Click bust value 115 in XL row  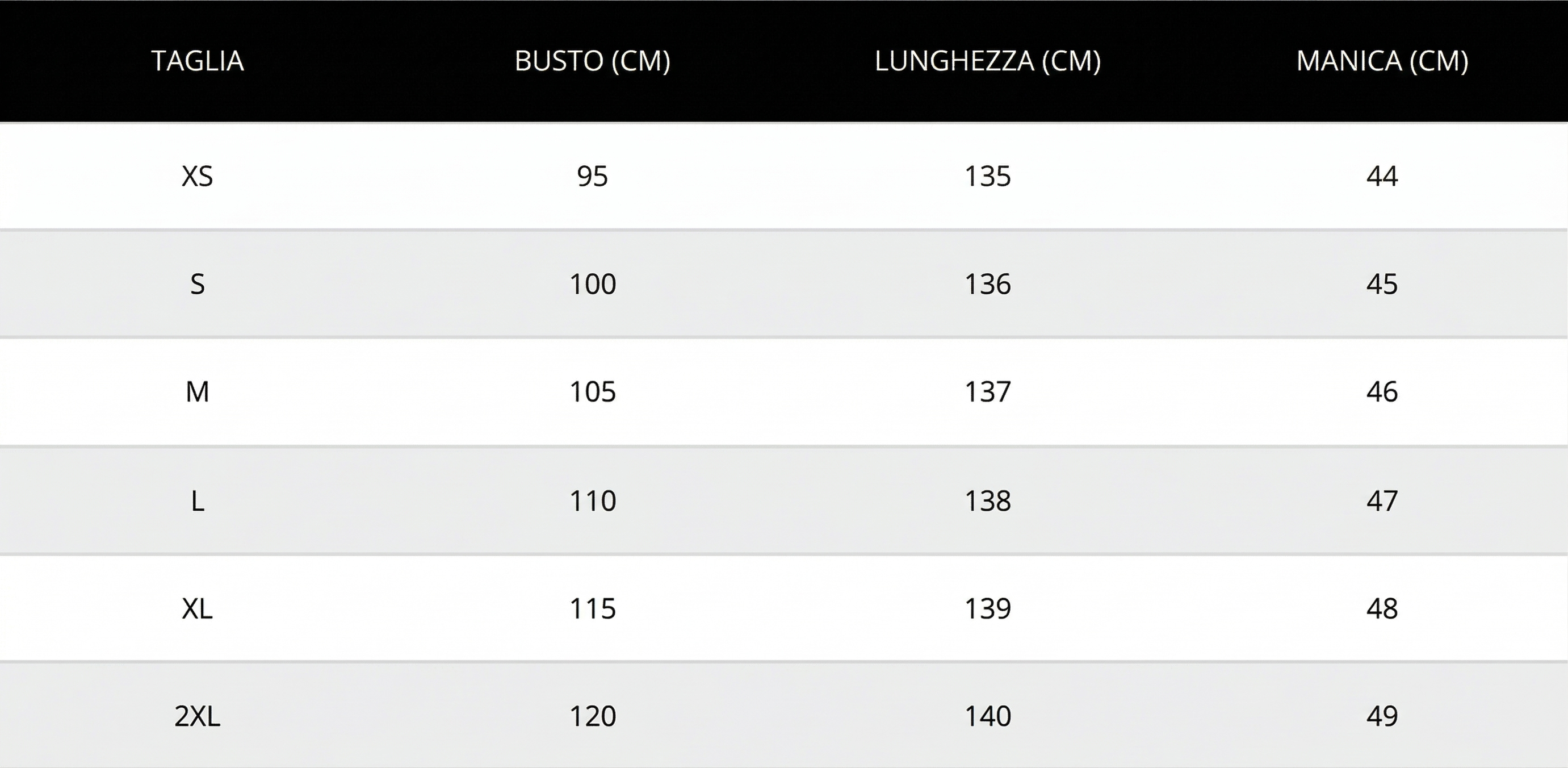(592, 608)
